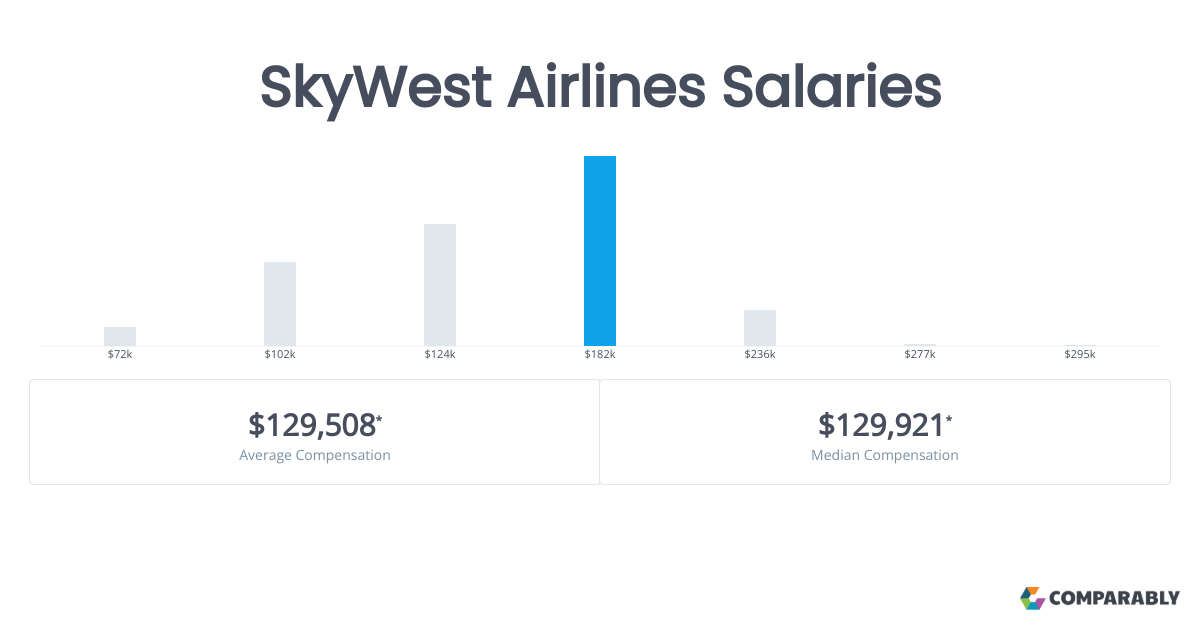The image size is (1200, 630).
Task: Click the SkyWest Airlines Salaries heading
Action: click(600, 87)
